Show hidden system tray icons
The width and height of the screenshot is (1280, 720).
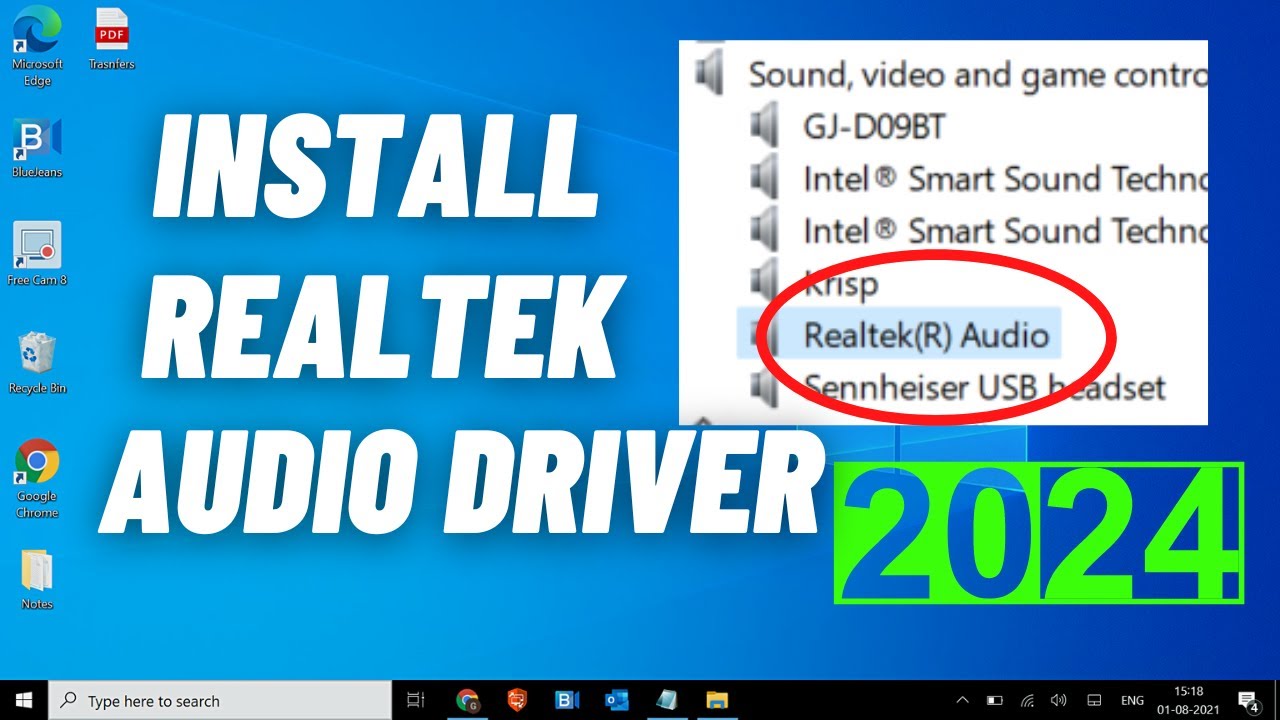(962, 700)
